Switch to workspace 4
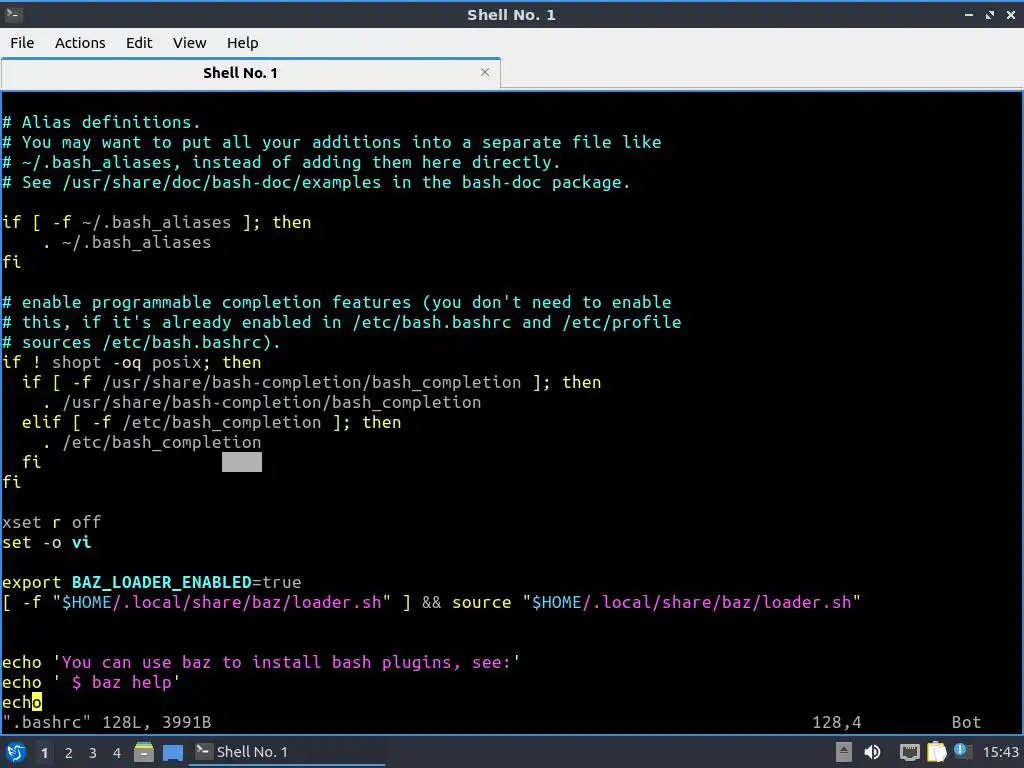 click(x=117, y=753)
